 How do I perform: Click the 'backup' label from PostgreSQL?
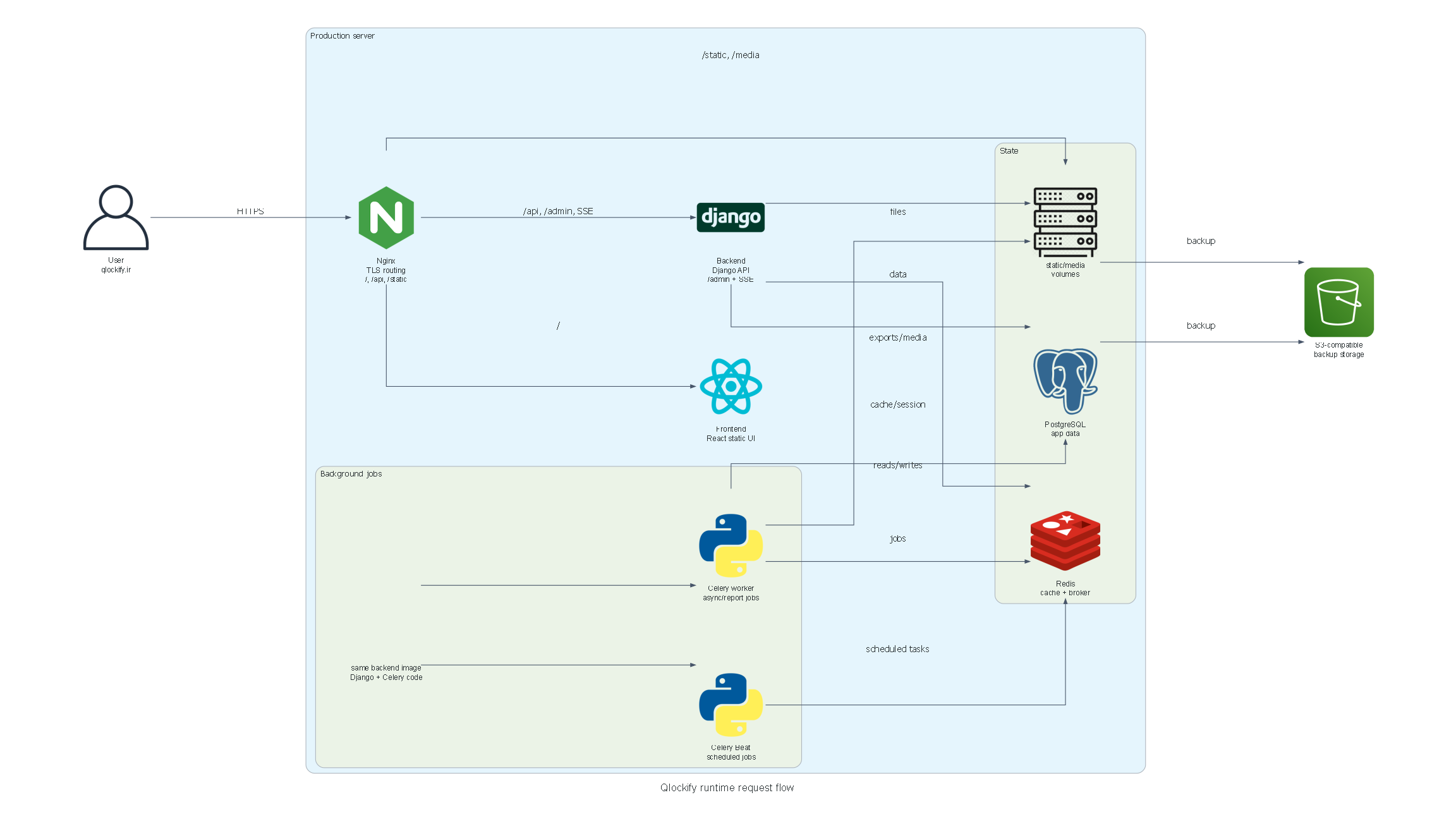pos(1201,325)
